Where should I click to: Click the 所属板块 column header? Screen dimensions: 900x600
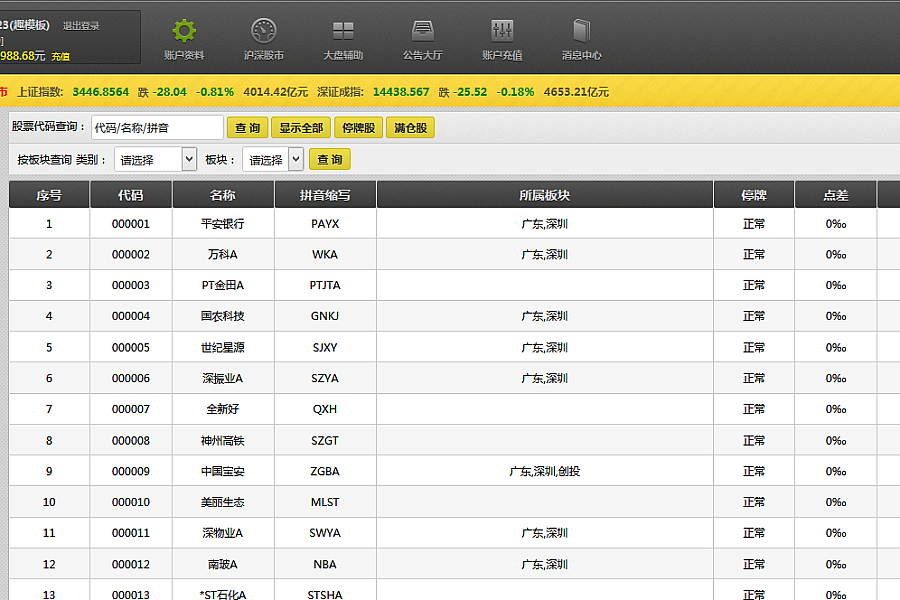(544, 195)
